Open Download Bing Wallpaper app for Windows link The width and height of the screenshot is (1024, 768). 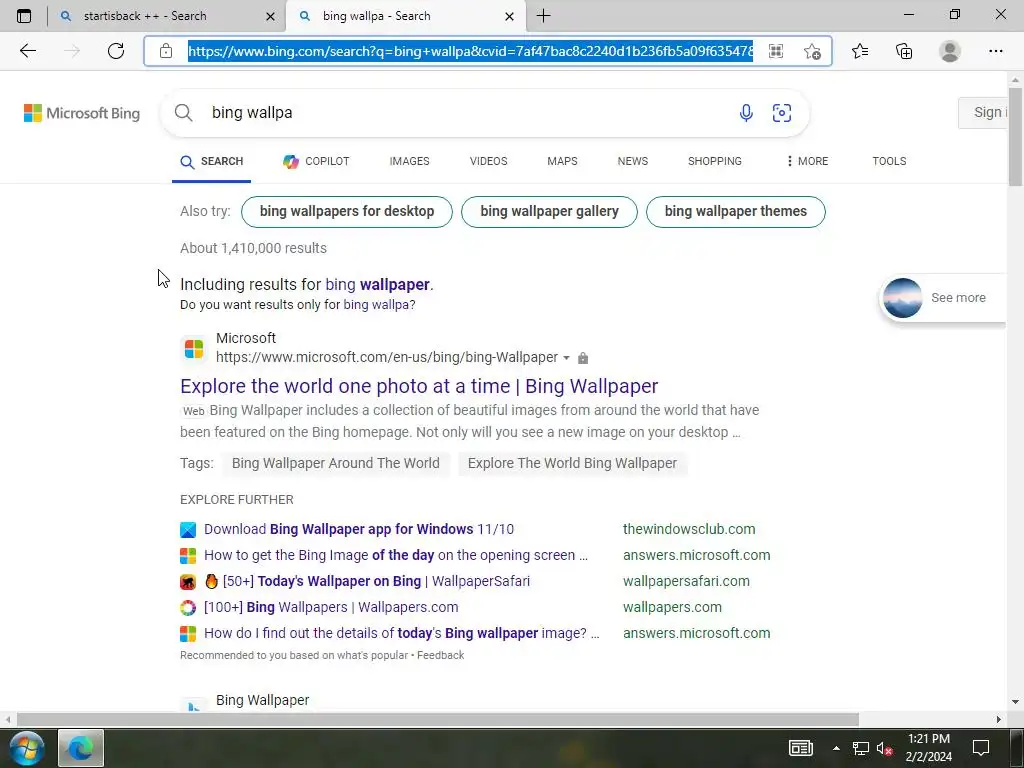359,529
